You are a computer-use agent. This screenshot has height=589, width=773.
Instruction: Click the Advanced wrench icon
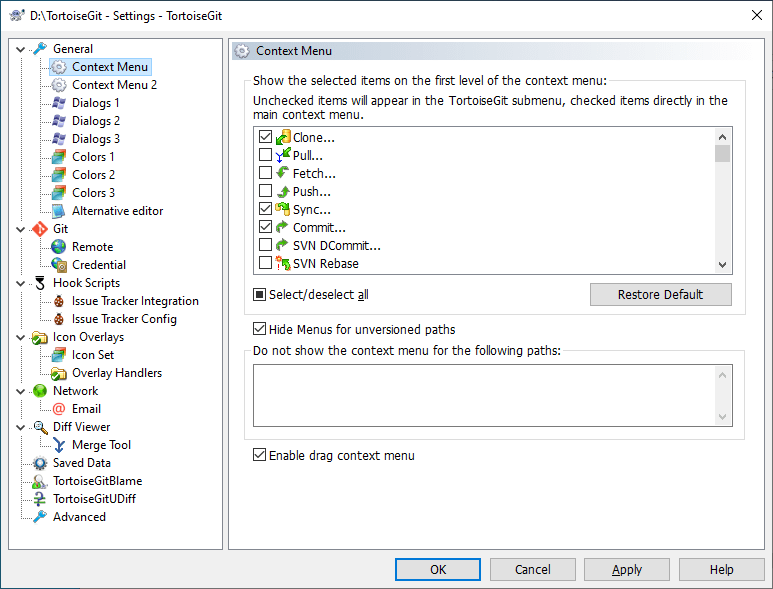40,517
